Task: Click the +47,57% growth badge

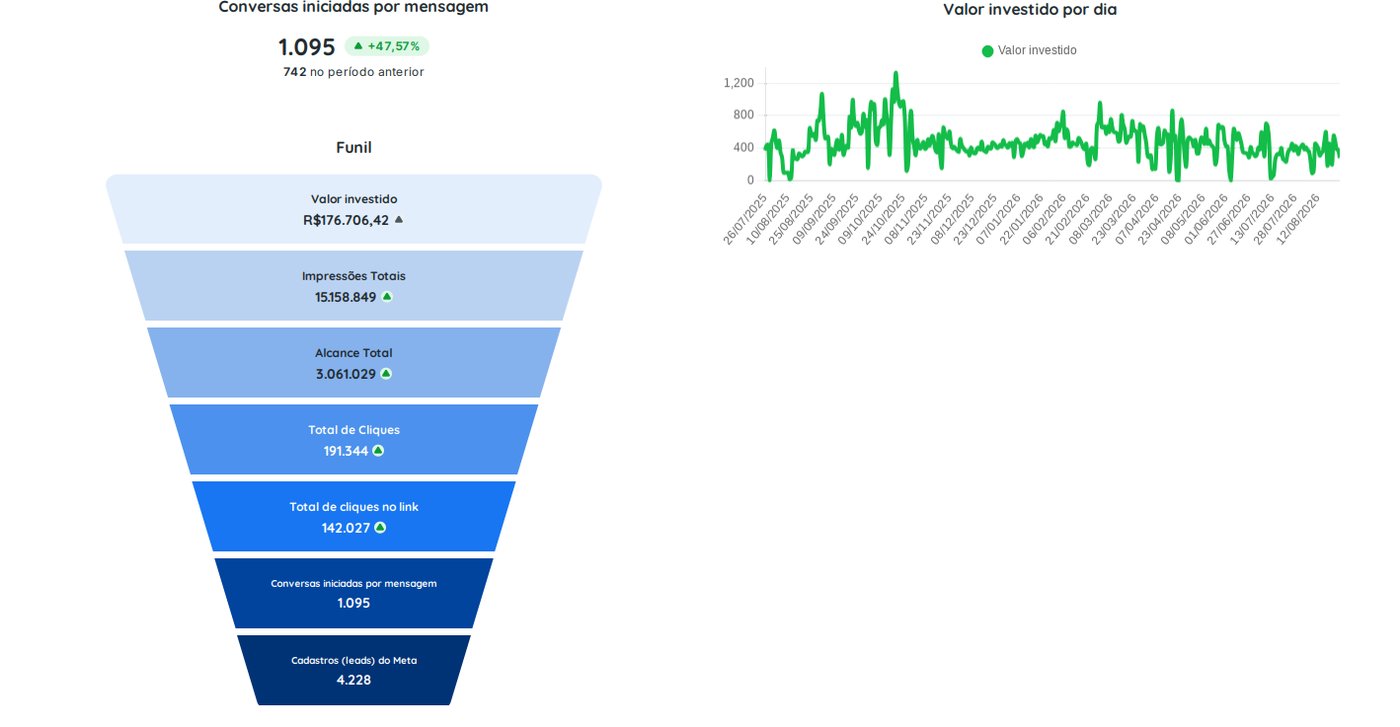Action: click(387, 46)
